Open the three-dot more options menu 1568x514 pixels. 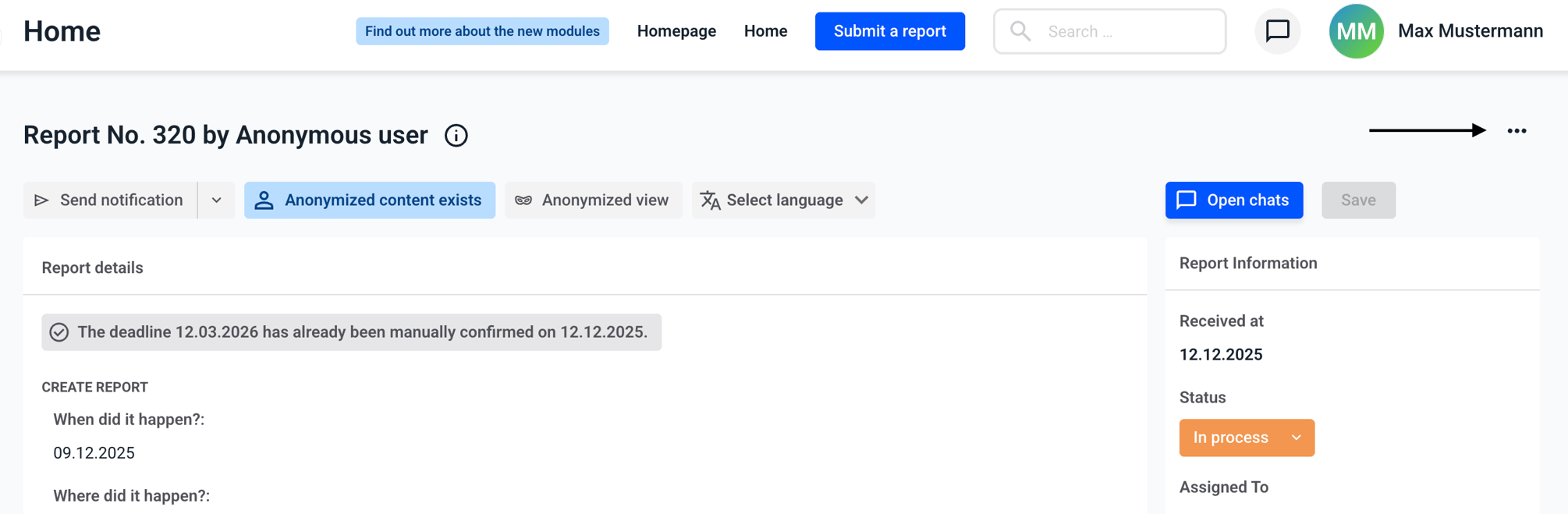pyautogui.click(x=1517, y=131)
